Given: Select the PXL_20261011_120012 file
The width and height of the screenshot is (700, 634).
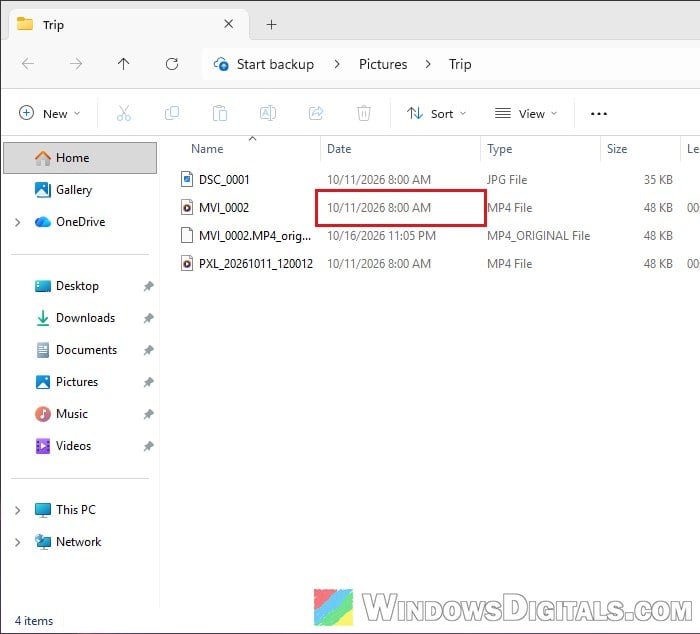Looking at the screenshot, I should (256, 264).
